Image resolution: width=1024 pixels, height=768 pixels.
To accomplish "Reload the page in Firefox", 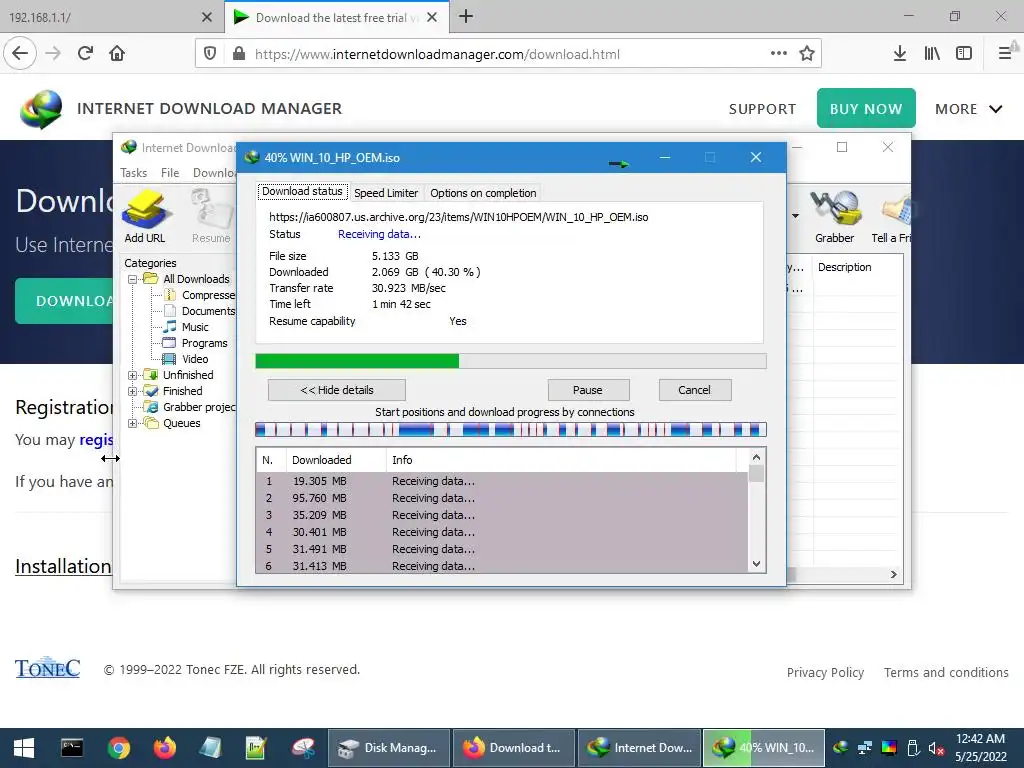I will tap(85, 54).
